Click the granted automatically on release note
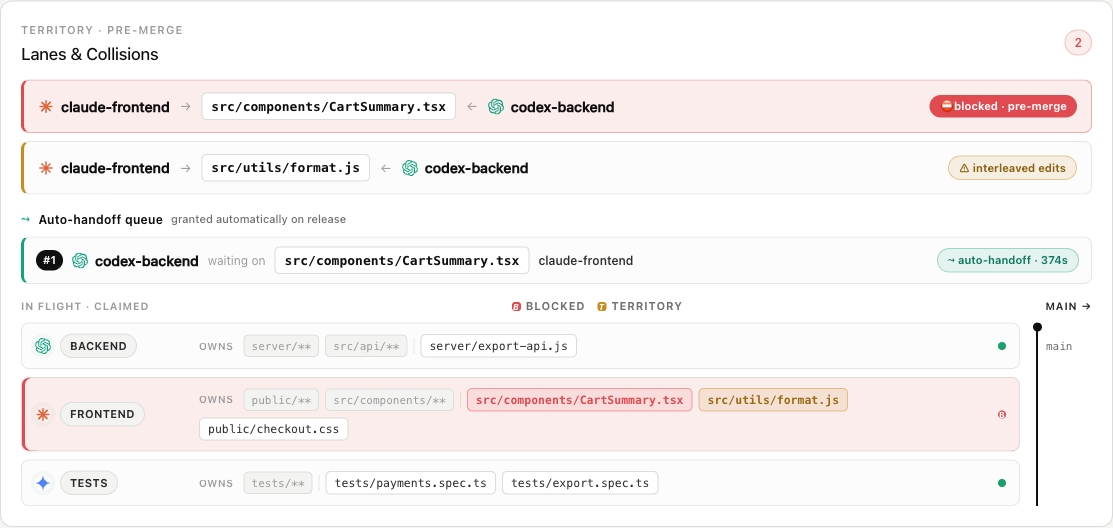Image resolution: width=1113 pixels, height=528 pixels. [x=258, y=219]
